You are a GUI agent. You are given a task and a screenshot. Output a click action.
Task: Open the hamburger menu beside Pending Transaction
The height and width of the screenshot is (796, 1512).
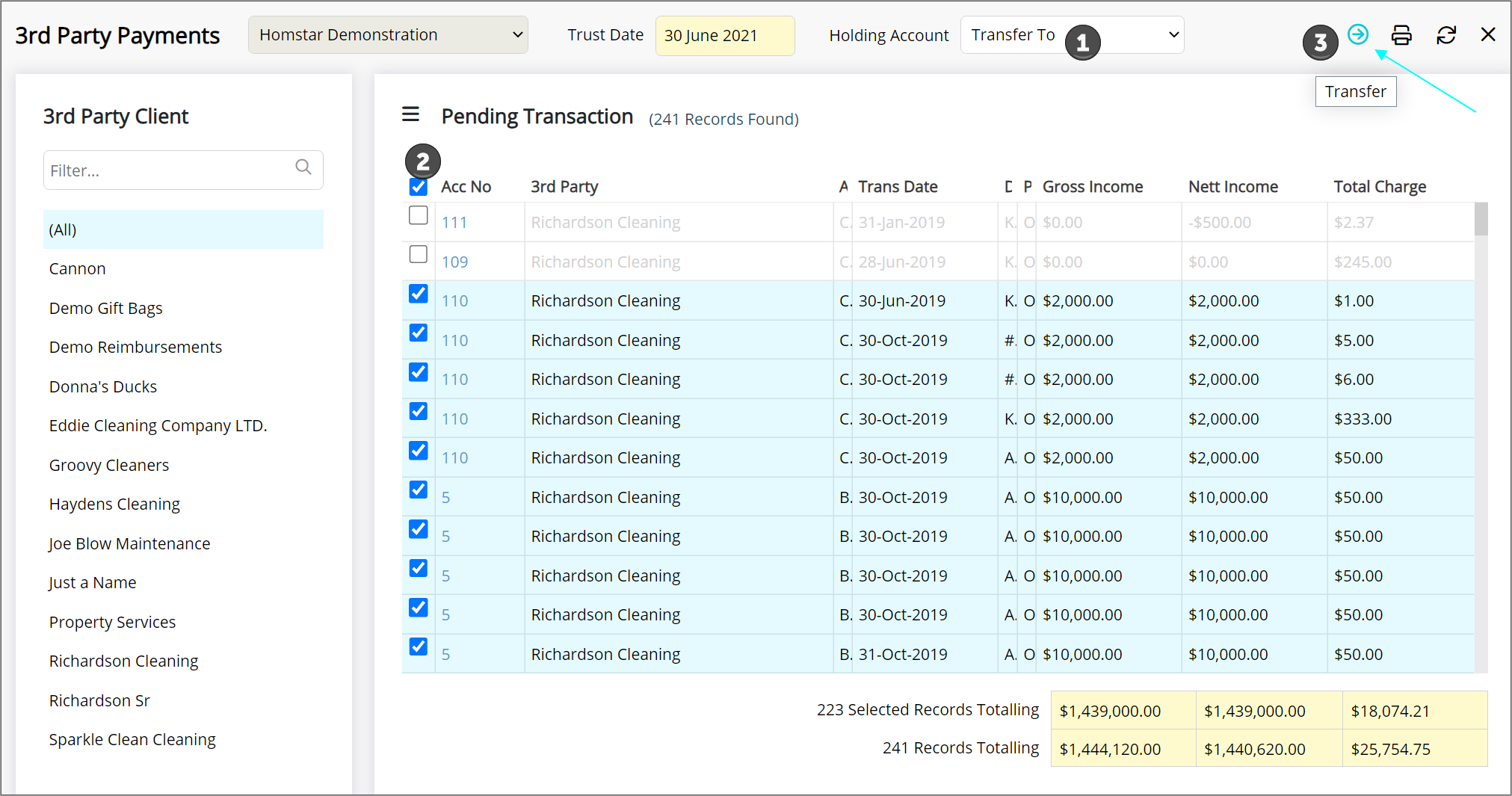click(410, 114)
